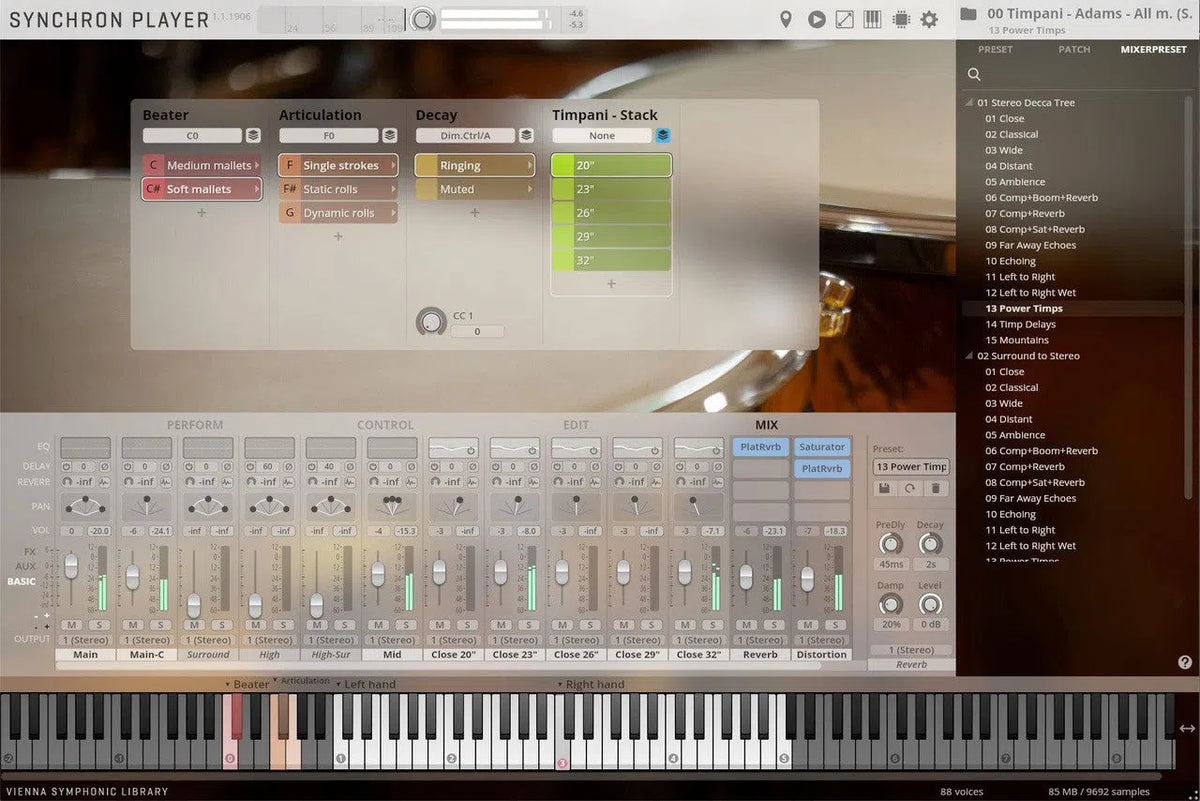Image resolution: width=1200 pixels, height=801 pixels.
Task: Select the MIXERPRESET tab
Action: tap(1153, 49)
